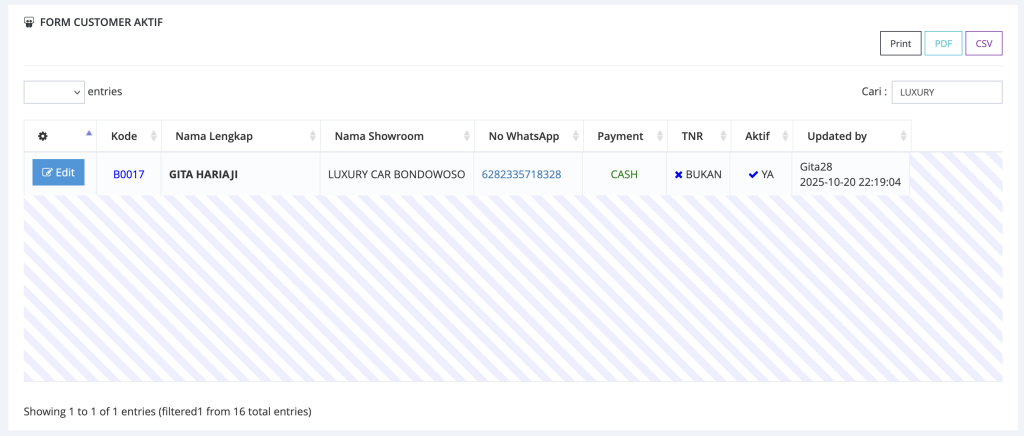
Task: Click the gear icon column header
Action: [x=42, y=136]
